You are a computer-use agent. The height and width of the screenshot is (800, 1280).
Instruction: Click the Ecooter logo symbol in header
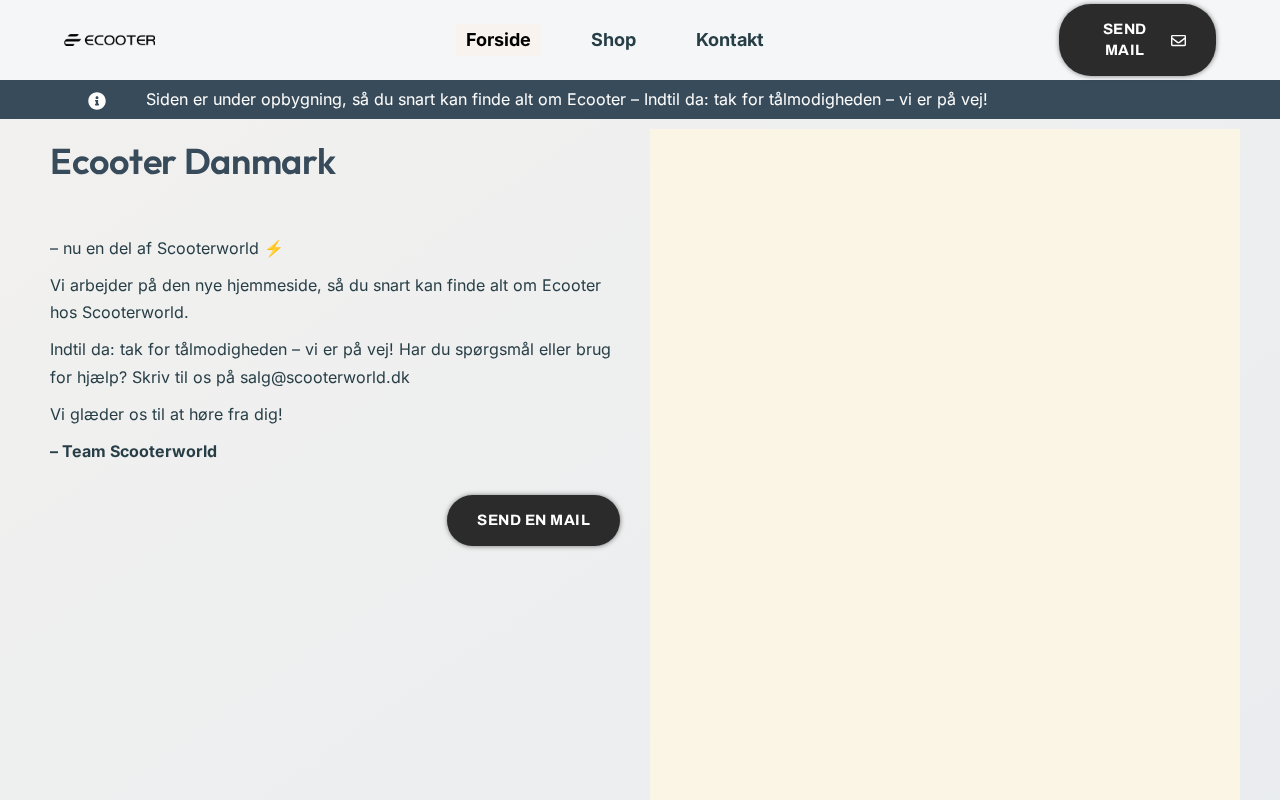[72, 40]
